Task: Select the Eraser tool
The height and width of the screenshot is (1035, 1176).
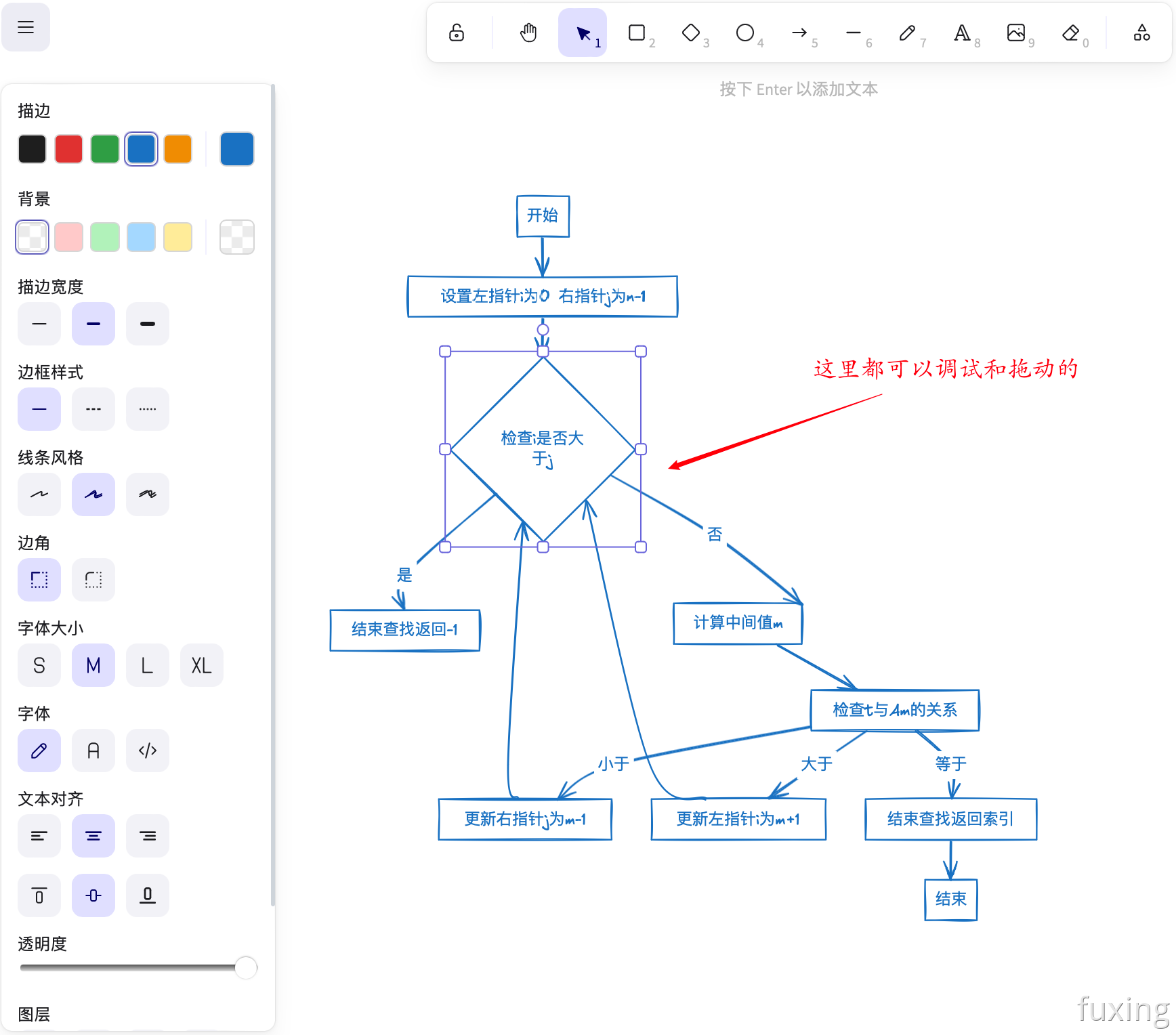Action: [1070, 33]
